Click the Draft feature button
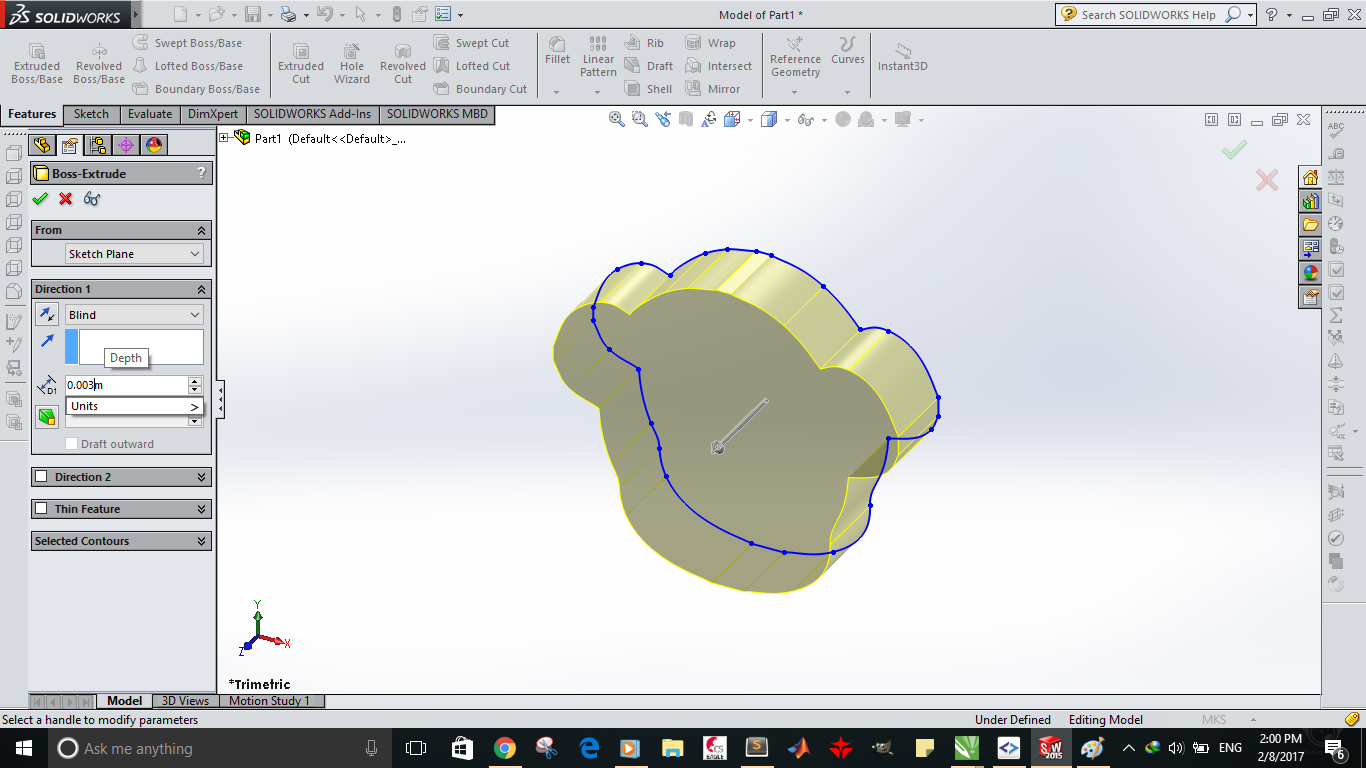 coord(649,66)
